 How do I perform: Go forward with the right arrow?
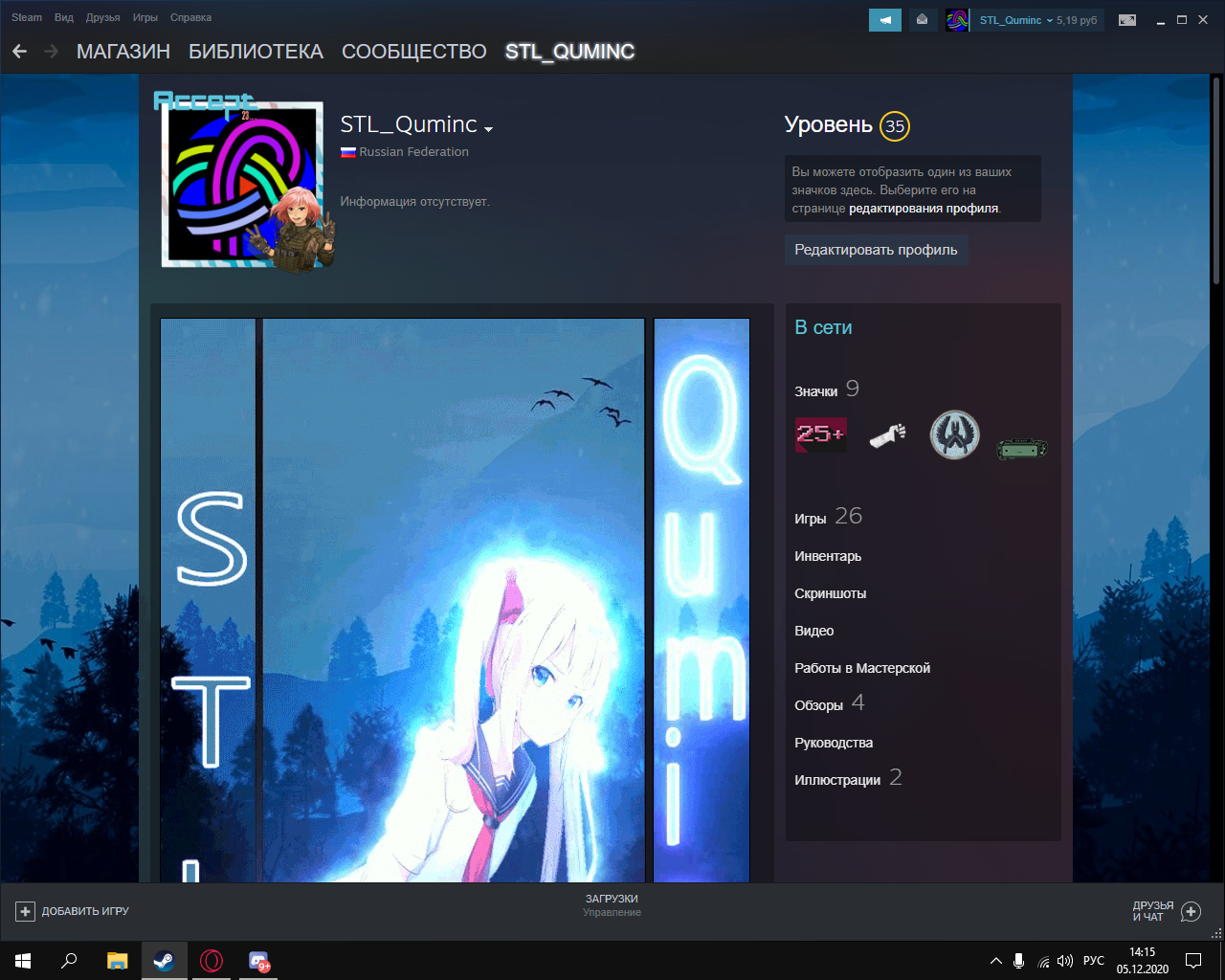pyautogui.click(x=51, y=52)
